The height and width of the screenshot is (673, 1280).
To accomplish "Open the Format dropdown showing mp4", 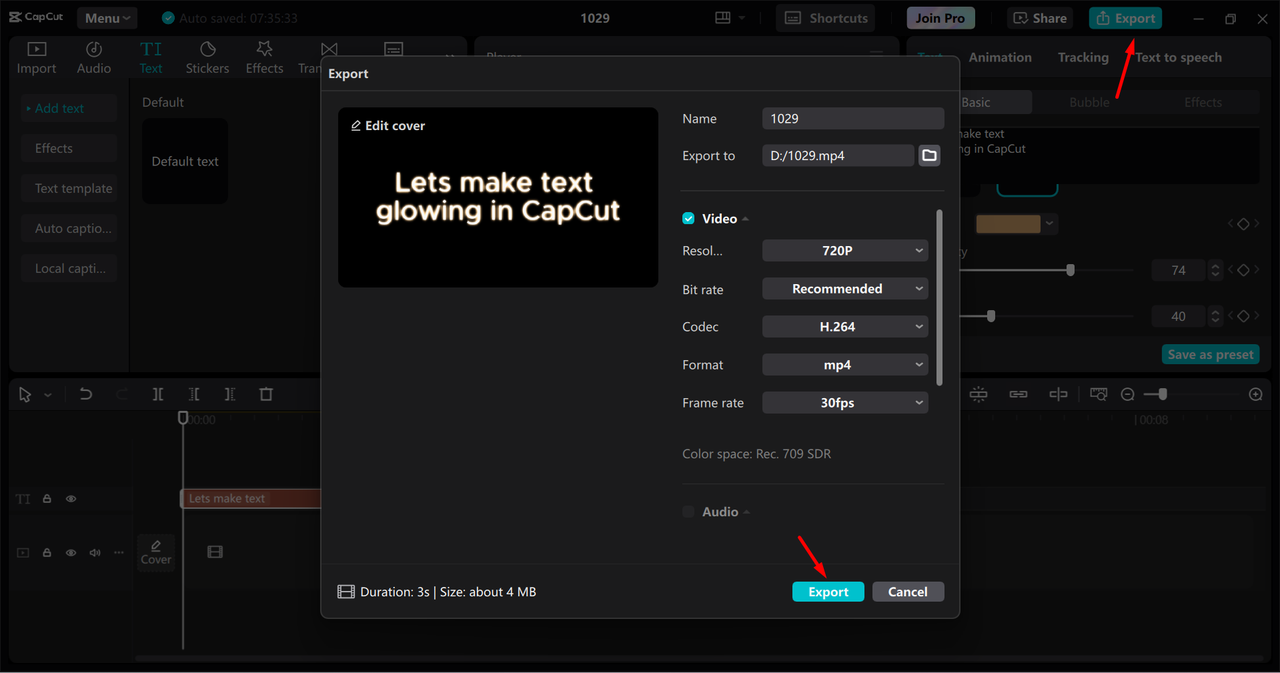I will coord(845,365).
